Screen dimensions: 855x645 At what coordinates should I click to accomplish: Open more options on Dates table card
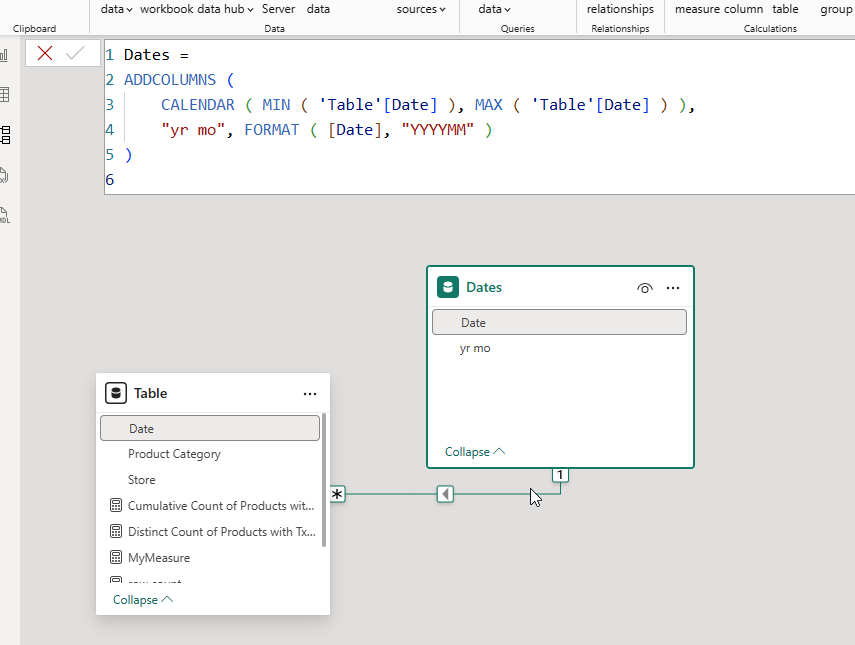click(x=673, y=288)
